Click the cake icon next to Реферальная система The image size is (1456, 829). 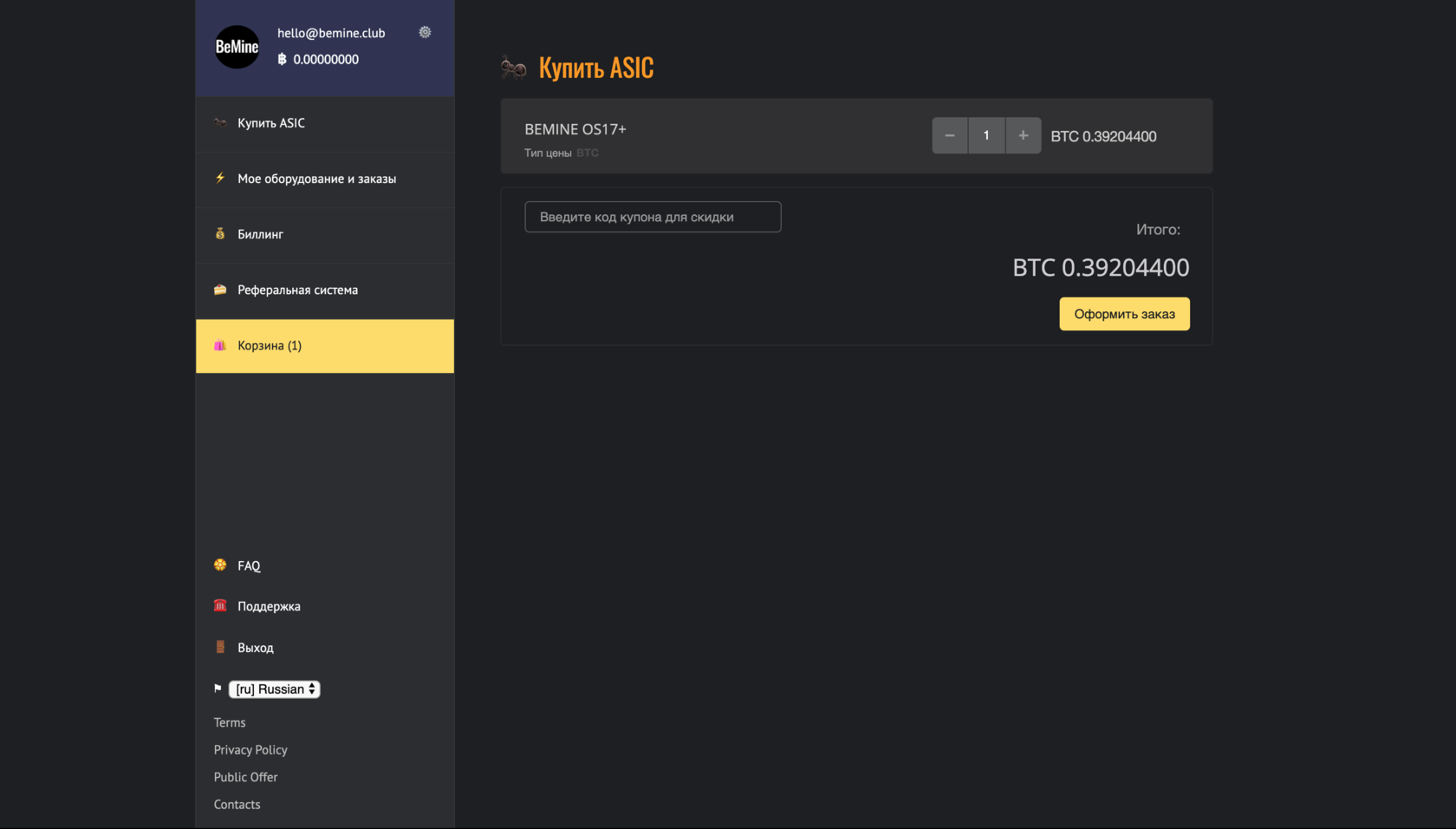click(x=219, y=290)
